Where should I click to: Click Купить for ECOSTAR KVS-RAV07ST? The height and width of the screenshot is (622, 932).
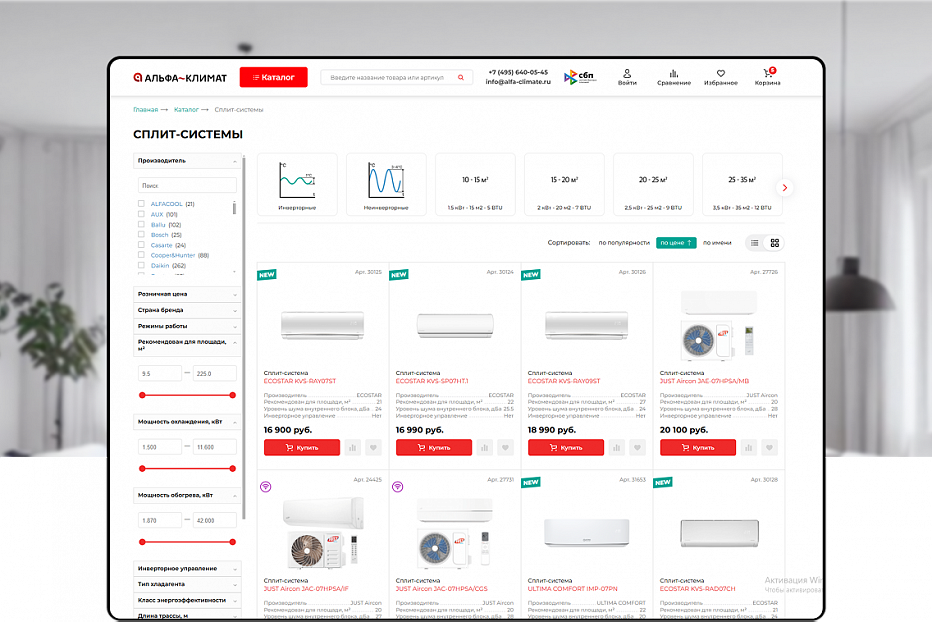click(x=302, y=447)
